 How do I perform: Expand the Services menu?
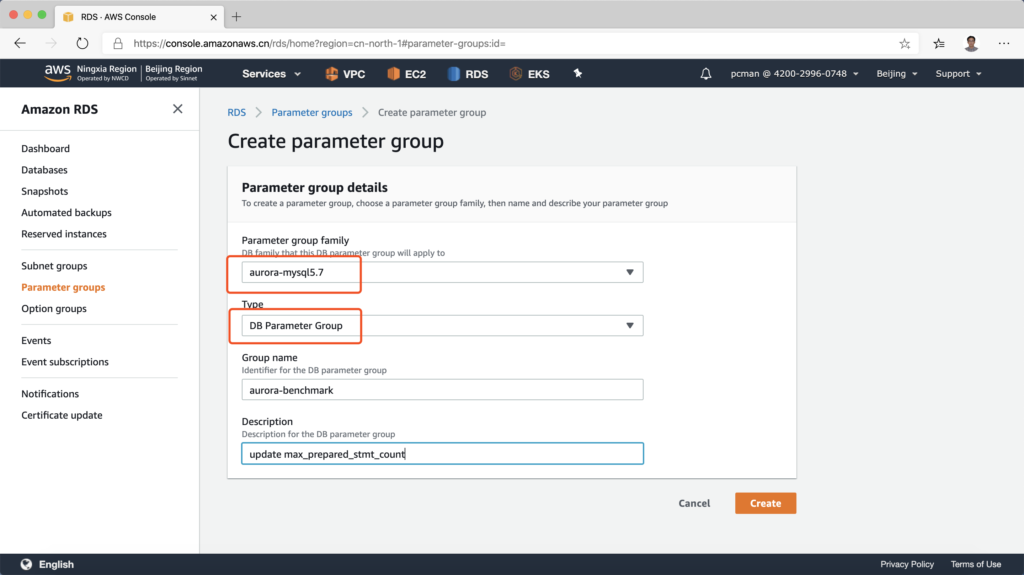(x=270, y=74)
